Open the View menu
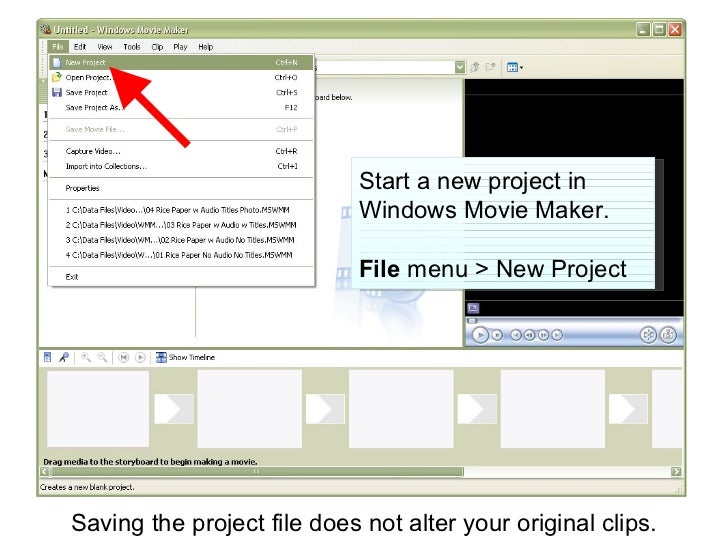This screenshot has height=546, width=728. (105, 47)
